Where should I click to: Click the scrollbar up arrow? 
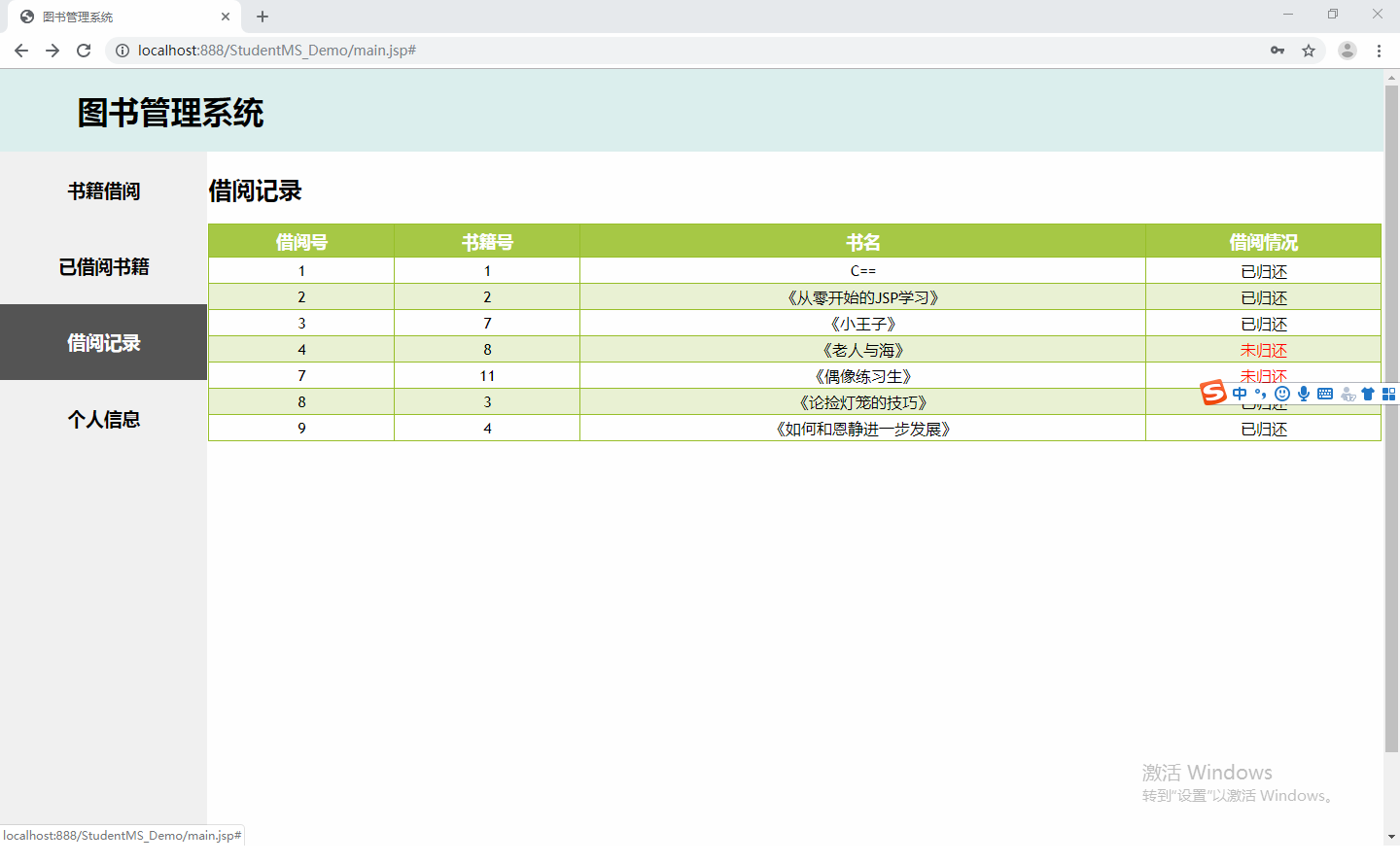1391,77
